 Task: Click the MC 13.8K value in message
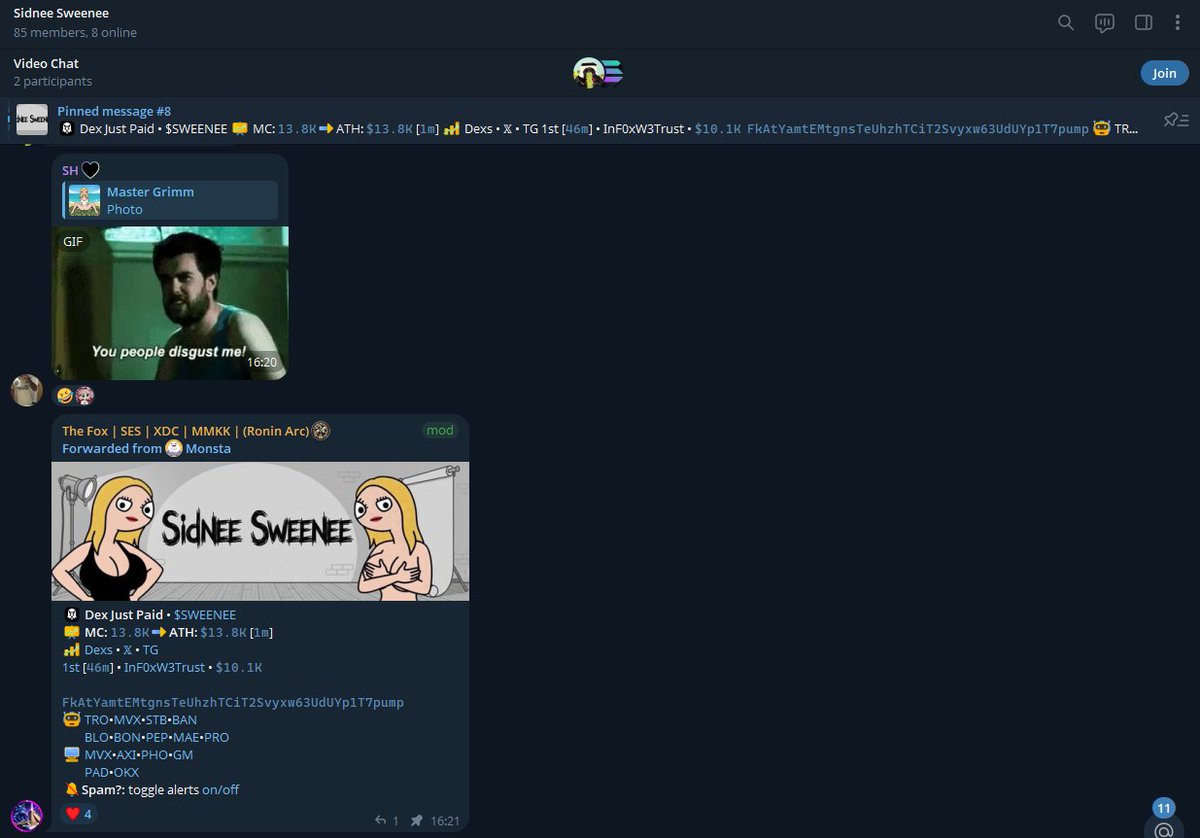pyautogui.click(x=129, y=633)
